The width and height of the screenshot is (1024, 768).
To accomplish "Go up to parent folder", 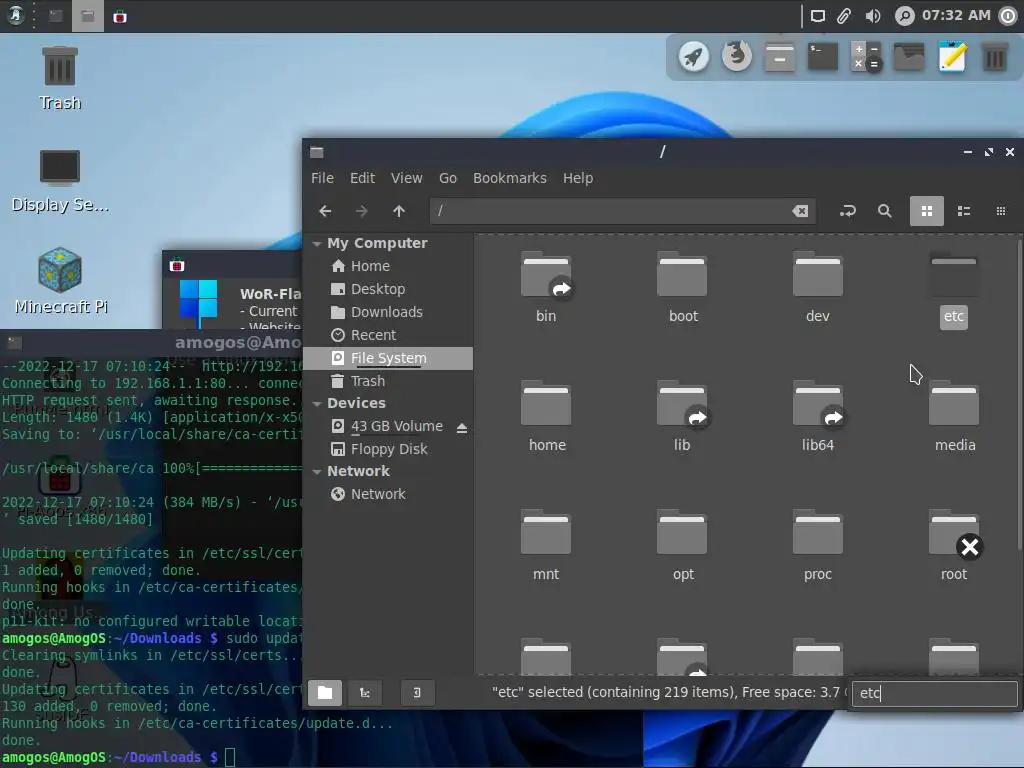I will [399, 211].
